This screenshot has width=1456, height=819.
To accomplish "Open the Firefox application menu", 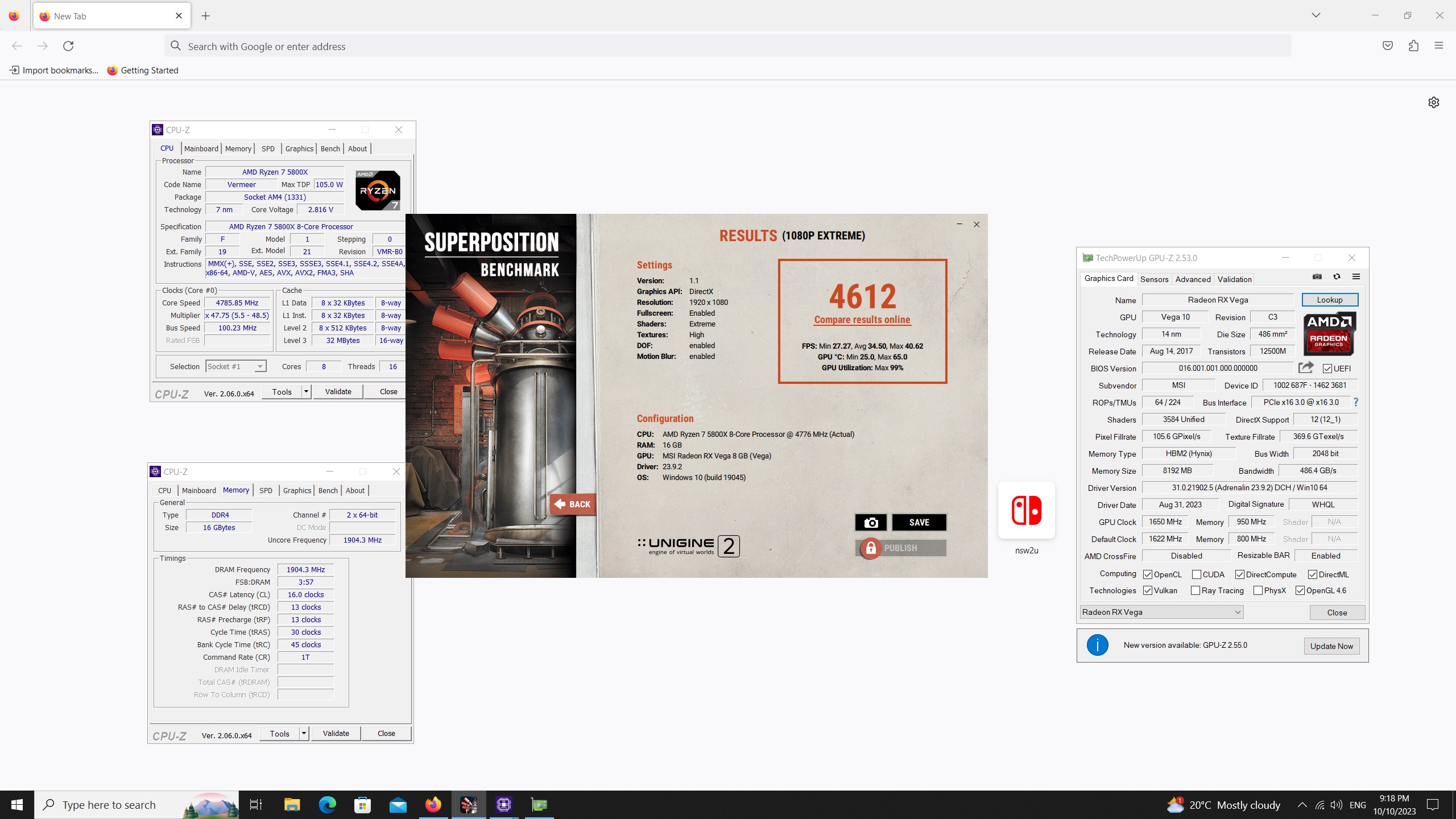I will [1439, 46].
